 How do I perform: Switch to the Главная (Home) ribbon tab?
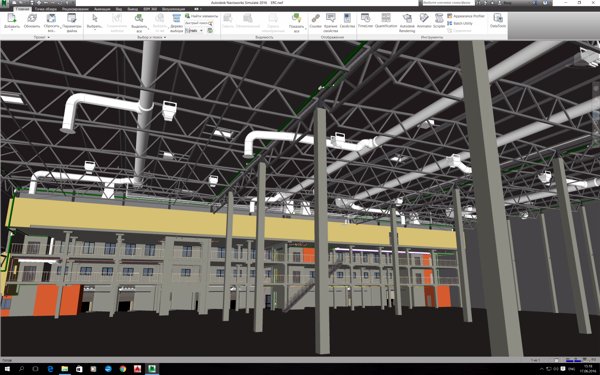tap(23, 9)
